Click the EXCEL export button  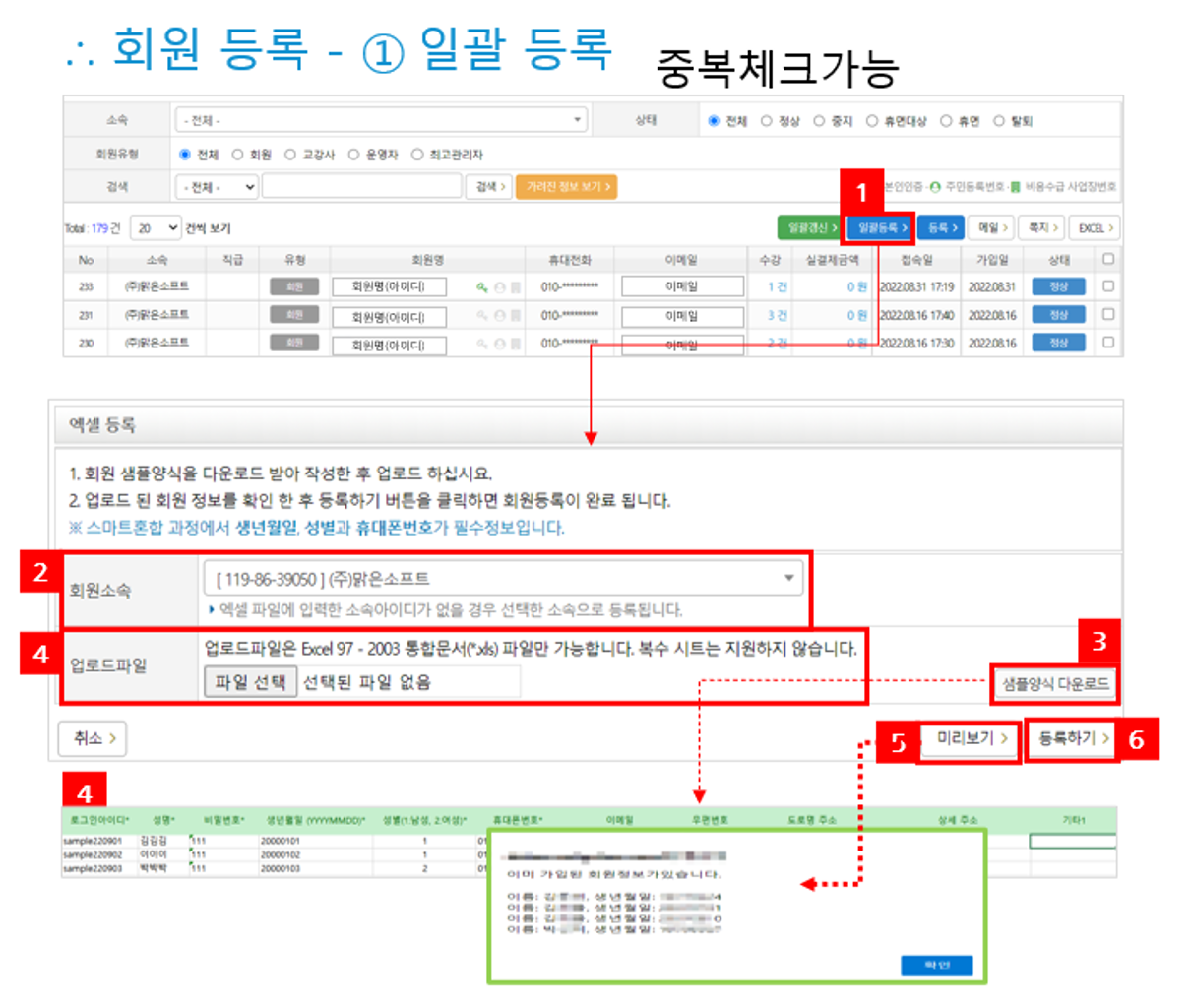coord(1095,227)
